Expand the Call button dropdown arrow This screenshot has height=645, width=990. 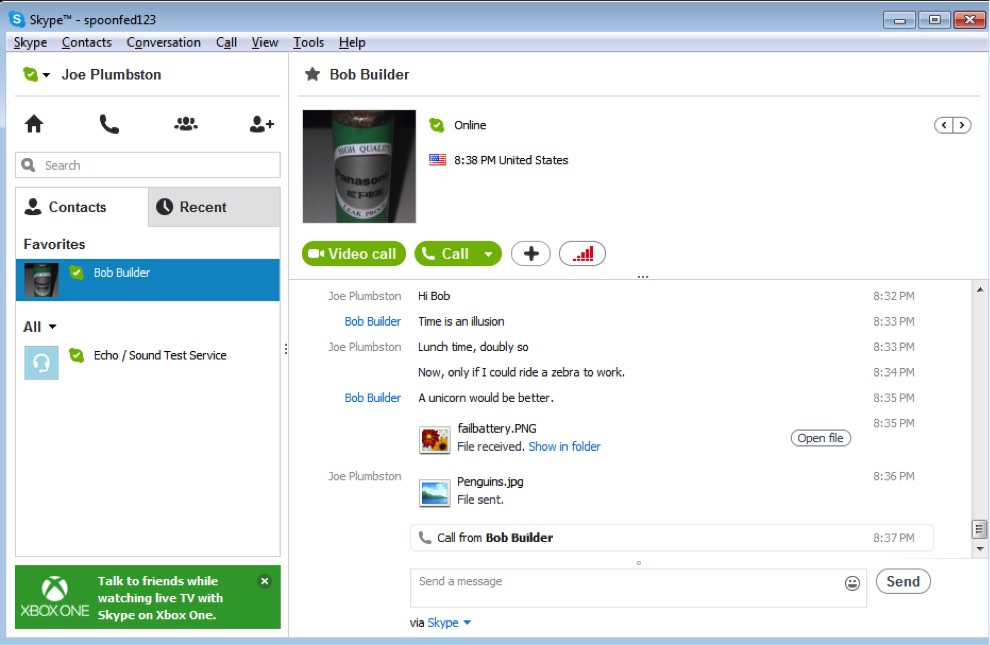488,254
